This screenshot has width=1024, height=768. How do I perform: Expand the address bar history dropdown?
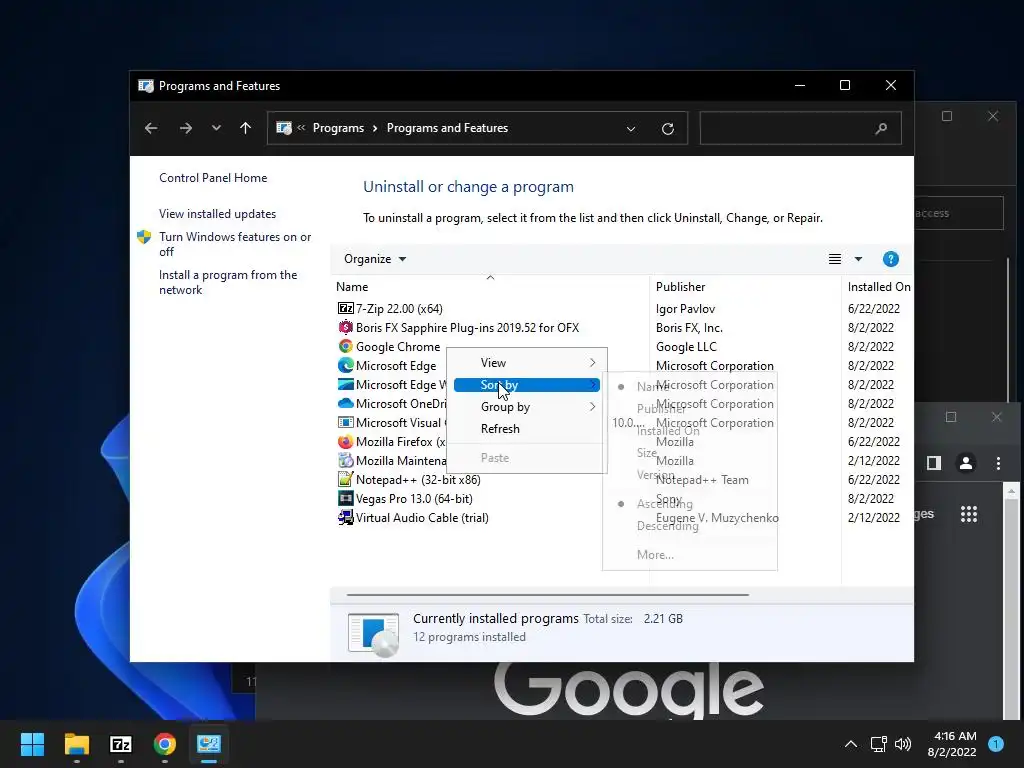click(x=631, y=129)
